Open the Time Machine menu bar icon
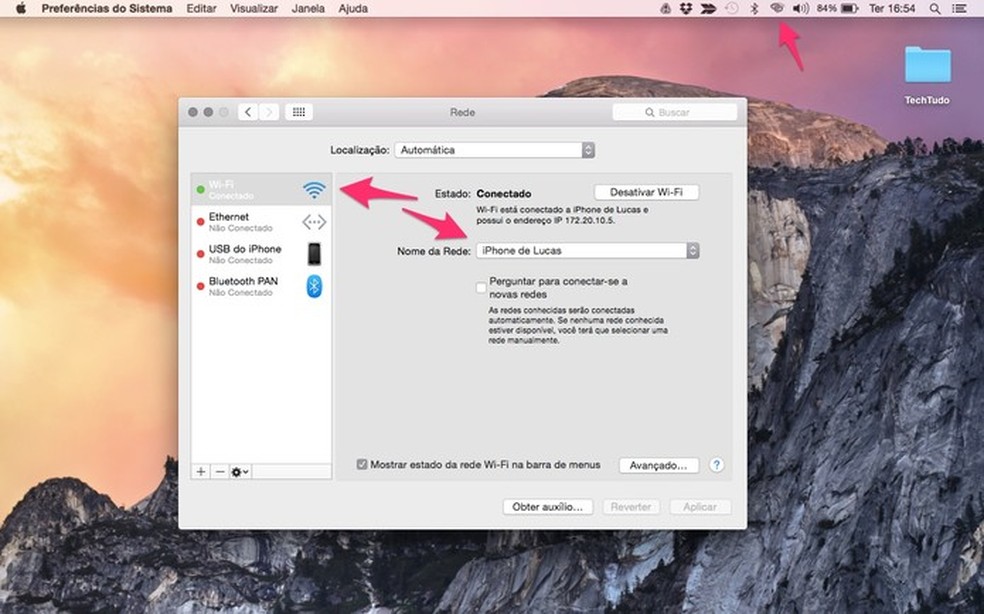This screenshot has height=614, width=984. coord(732,9)
